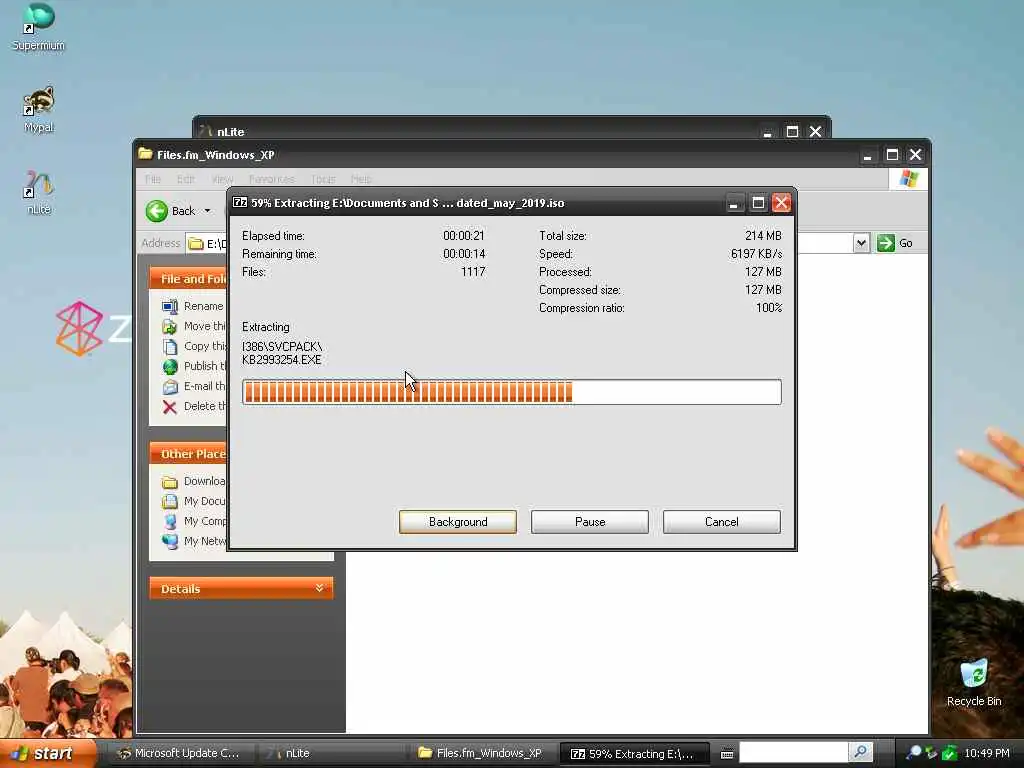
Task: Click the Files count 1117
Action: click(473, 272)
